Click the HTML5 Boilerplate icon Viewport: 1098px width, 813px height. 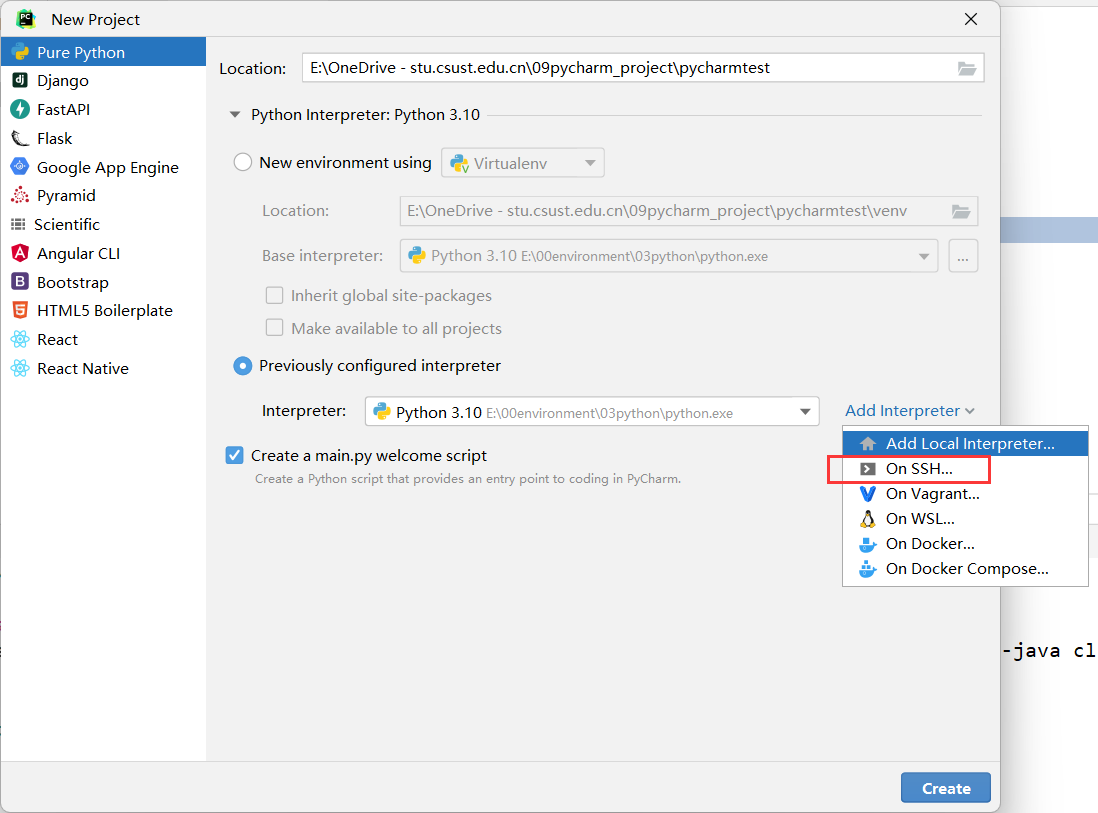[20, 310]
